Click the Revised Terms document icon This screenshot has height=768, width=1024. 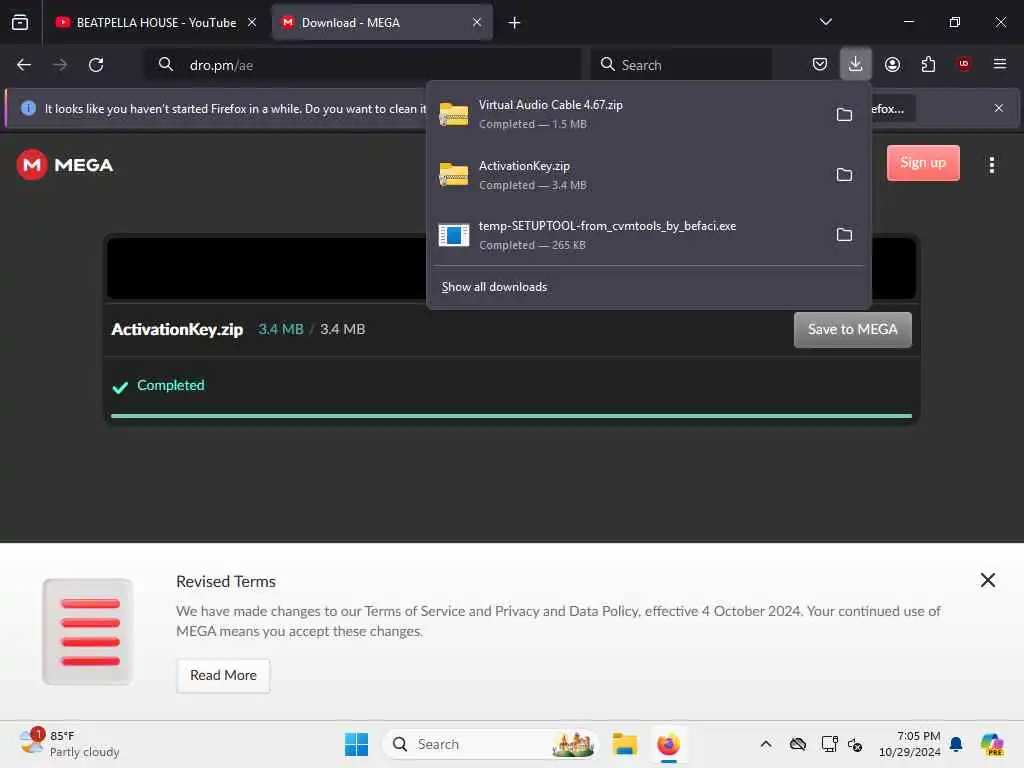coord(88,632)
